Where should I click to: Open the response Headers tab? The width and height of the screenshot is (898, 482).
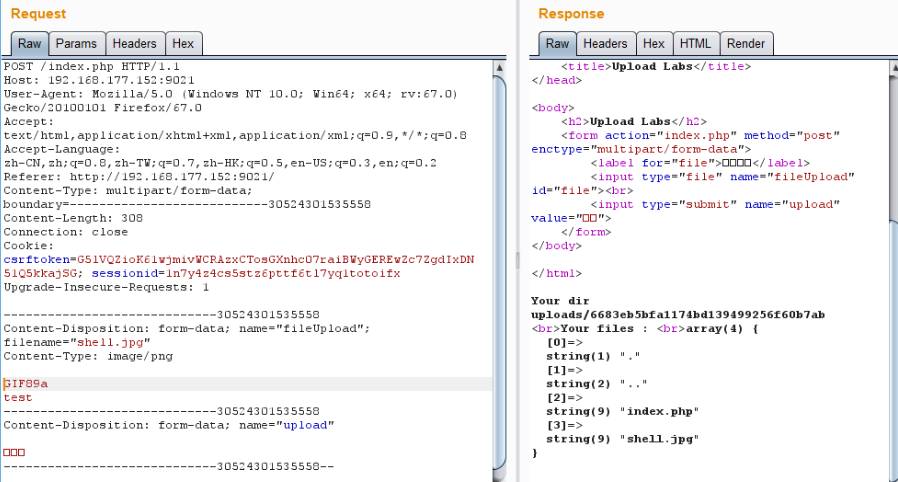coord(605,44)
